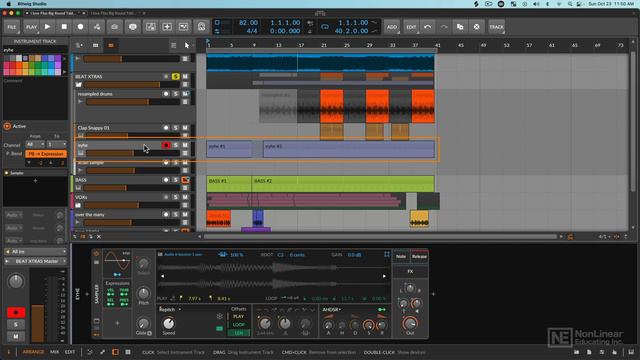Click the LEN offset button in Sampler

(x=239, y=333)
